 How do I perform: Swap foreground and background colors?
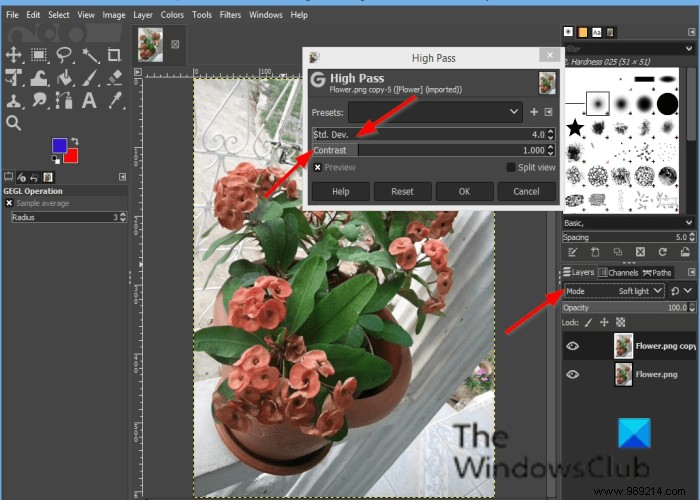click(75, 142)
